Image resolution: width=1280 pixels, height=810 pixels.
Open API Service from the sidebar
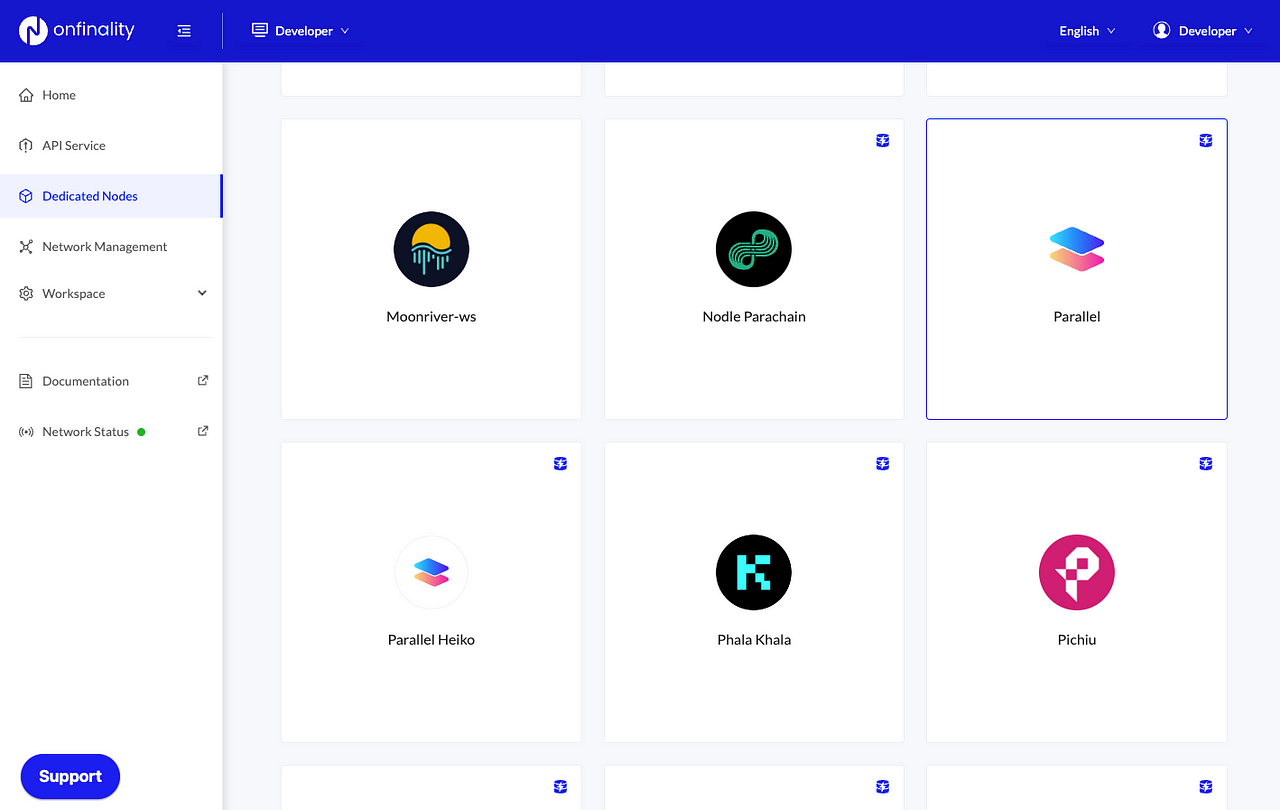click(111, 146)
